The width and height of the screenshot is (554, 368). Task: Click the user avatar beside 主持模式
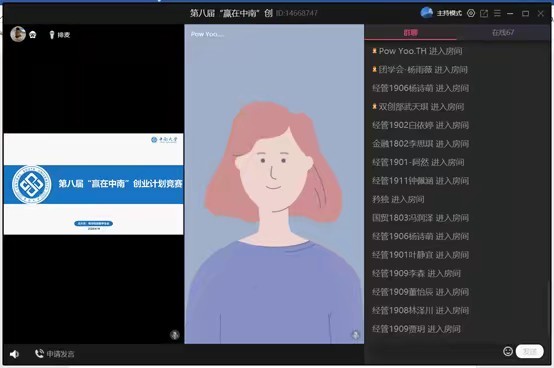[x=427, y=13]
